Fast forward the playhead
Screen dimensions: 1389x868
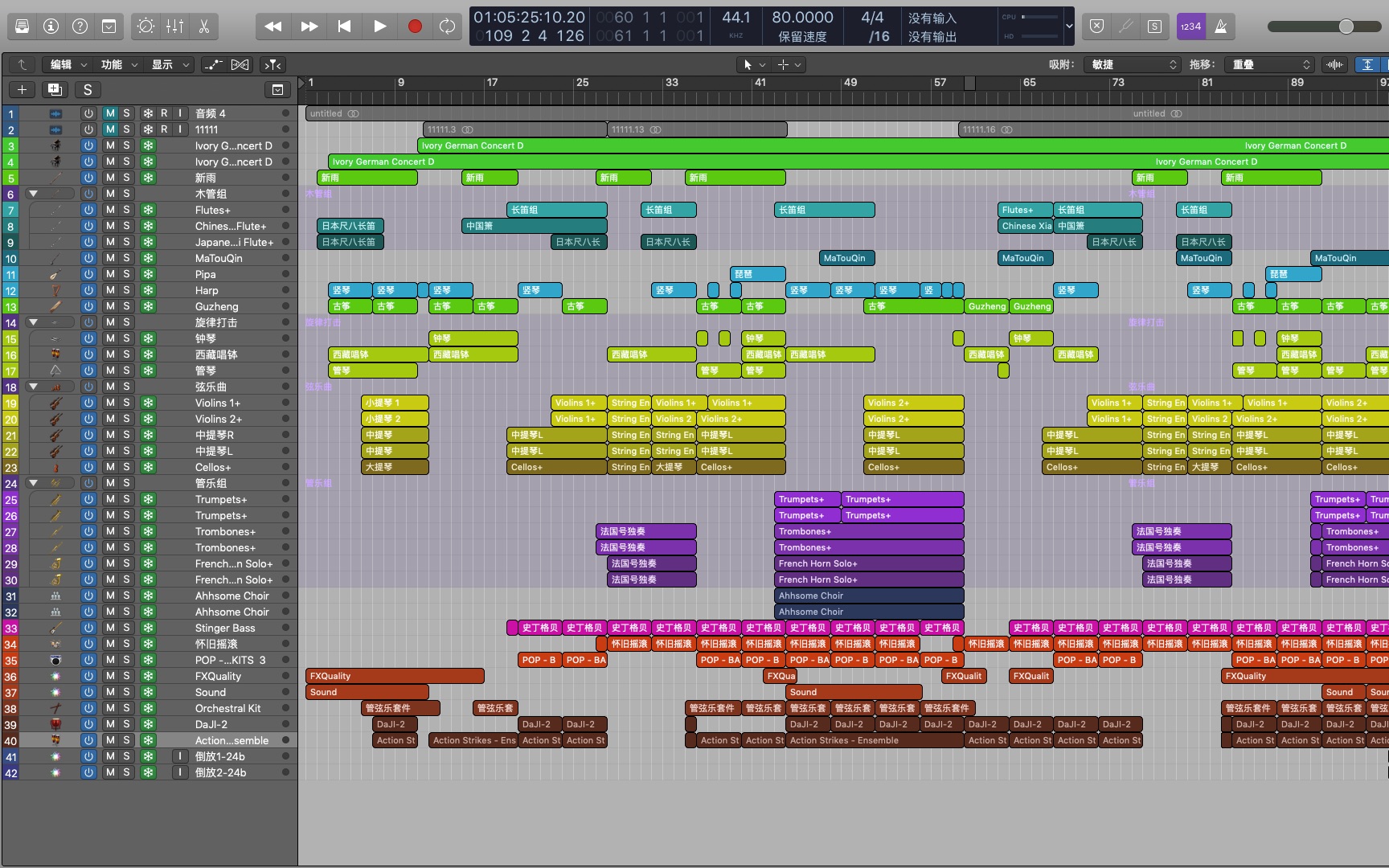pyautogui.click(x=309, y=27)
